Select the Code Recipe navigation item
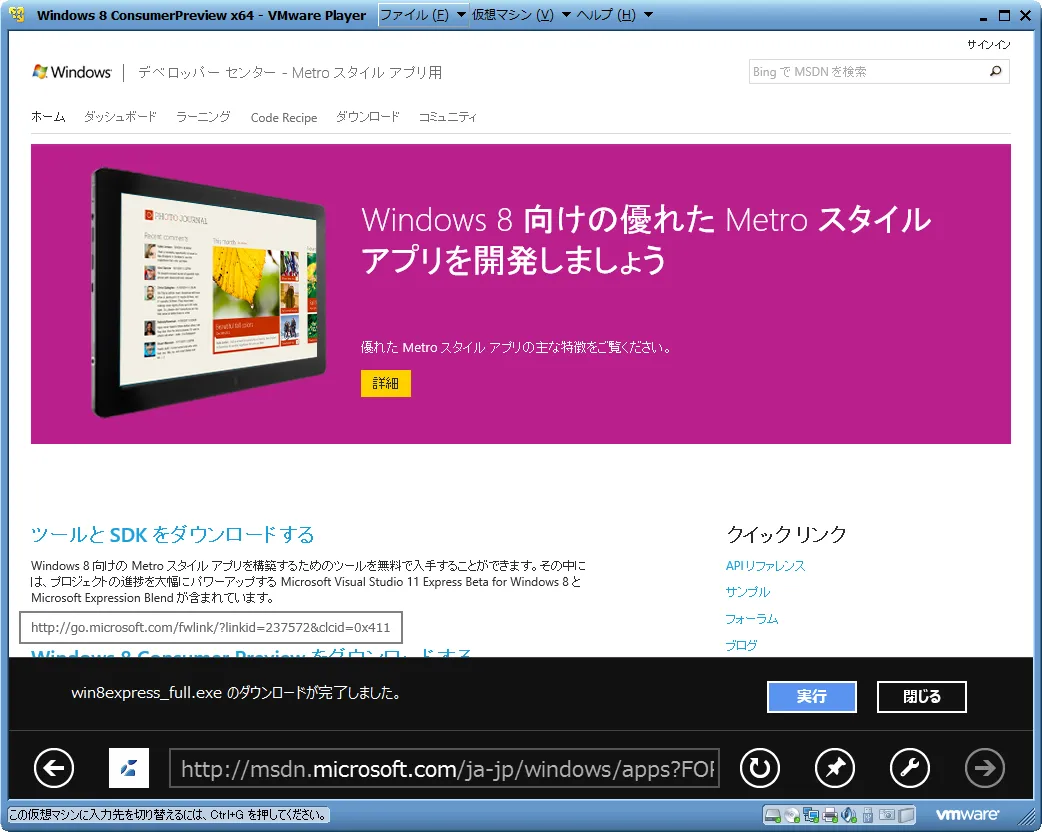Image resolution: width=1042 pixels, height=832 pixels. (x=283, y=117)
